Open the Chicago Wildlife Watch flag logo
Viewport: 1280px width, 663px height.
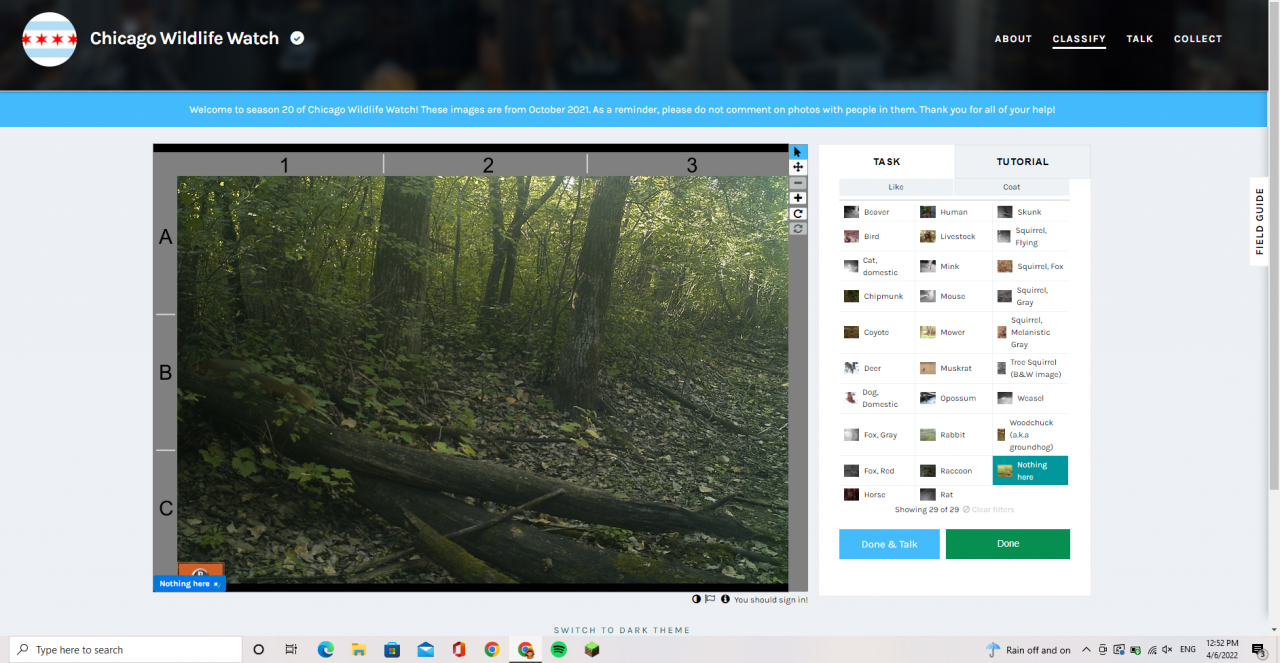pyautogui.click(x=50, y=39)
